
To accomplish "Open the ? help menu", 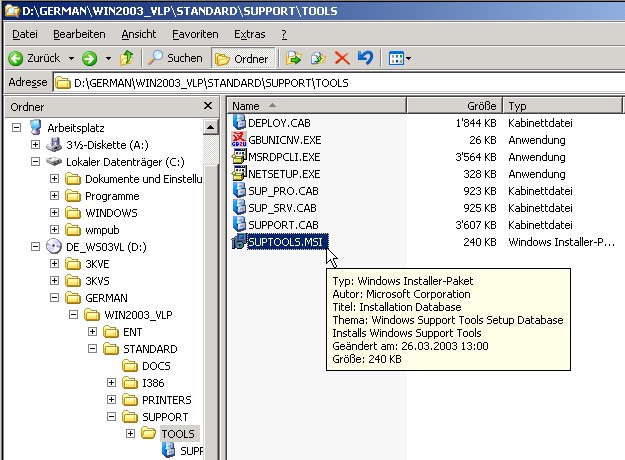I will tap(284, 34).
